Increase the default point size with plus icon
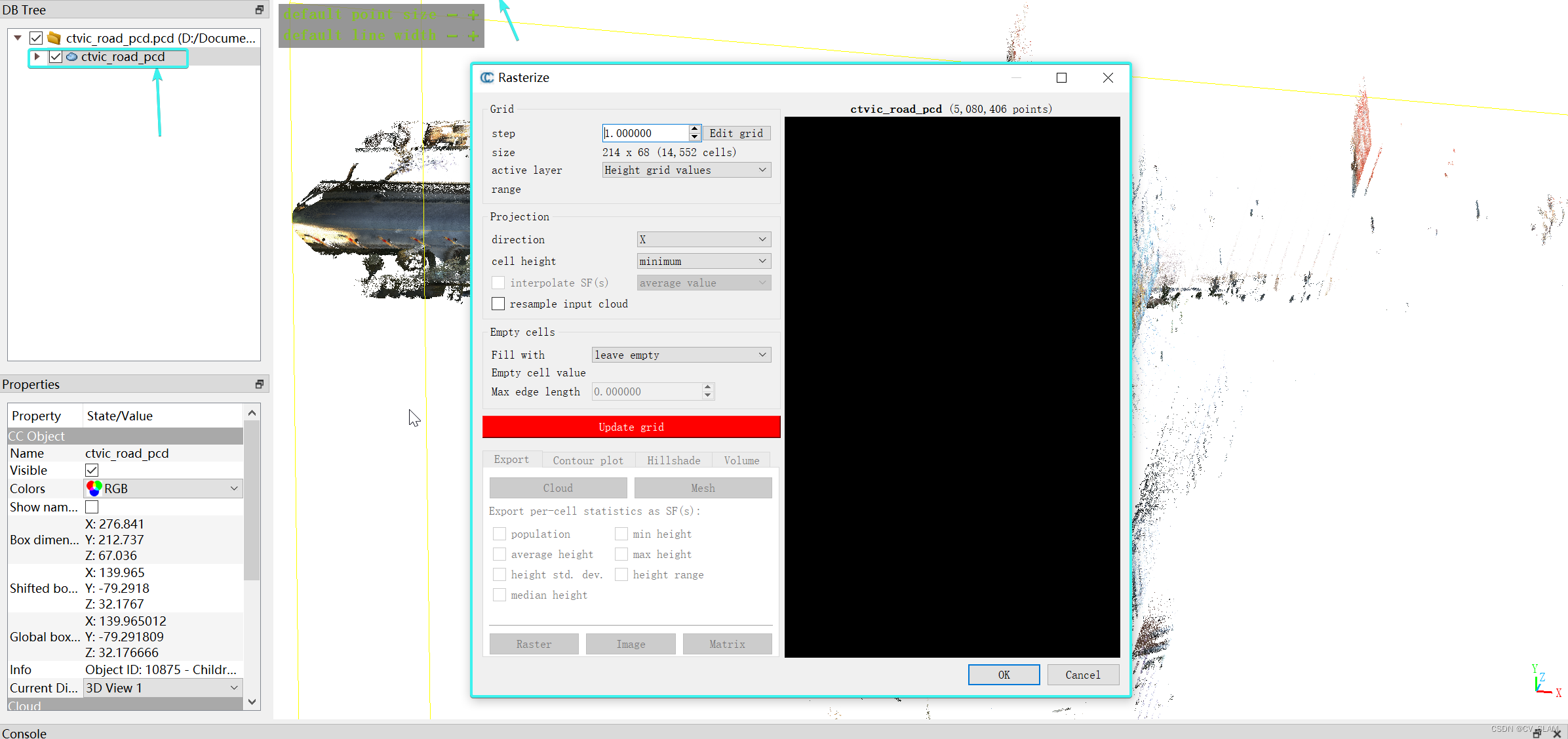 point(473,14)
